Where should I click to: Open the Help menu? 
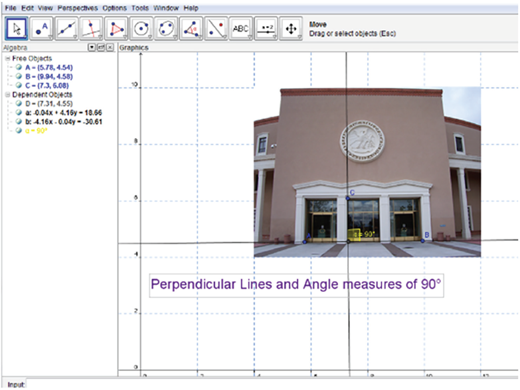pyautogui.click(x=191, y=8)
